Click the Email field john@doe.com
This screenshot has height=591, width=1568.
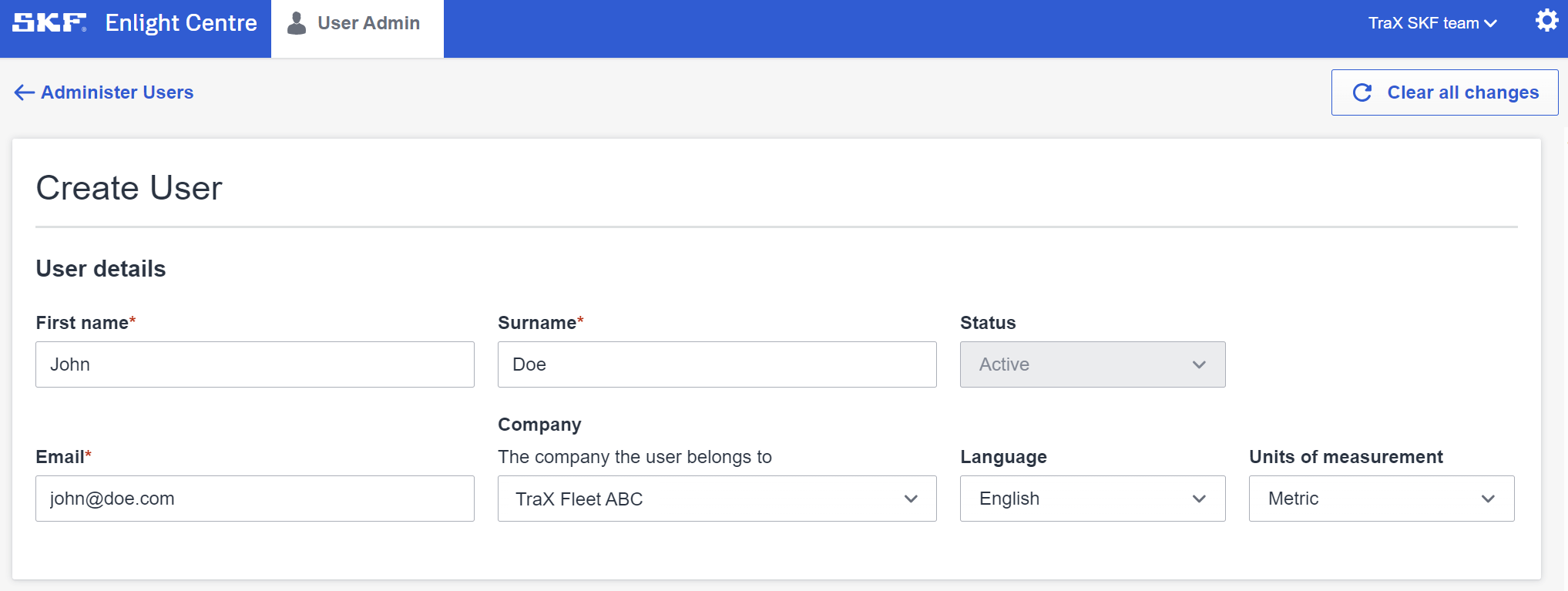255,499
